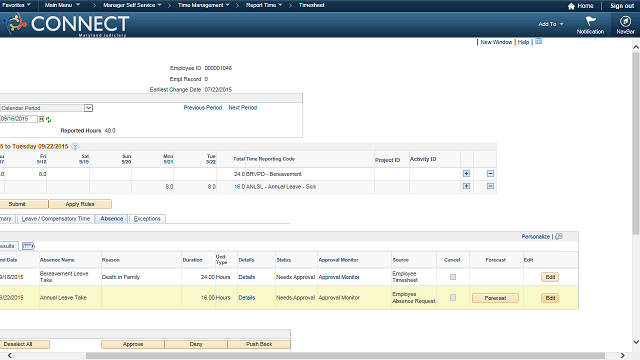Click the scroll right arrow
This screenshot has height=360, width=640.
coord(622,356)
